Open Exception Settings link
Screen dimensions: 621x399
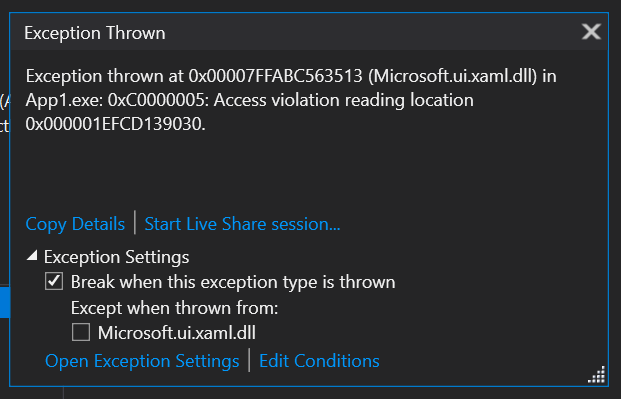pos(142,361)
